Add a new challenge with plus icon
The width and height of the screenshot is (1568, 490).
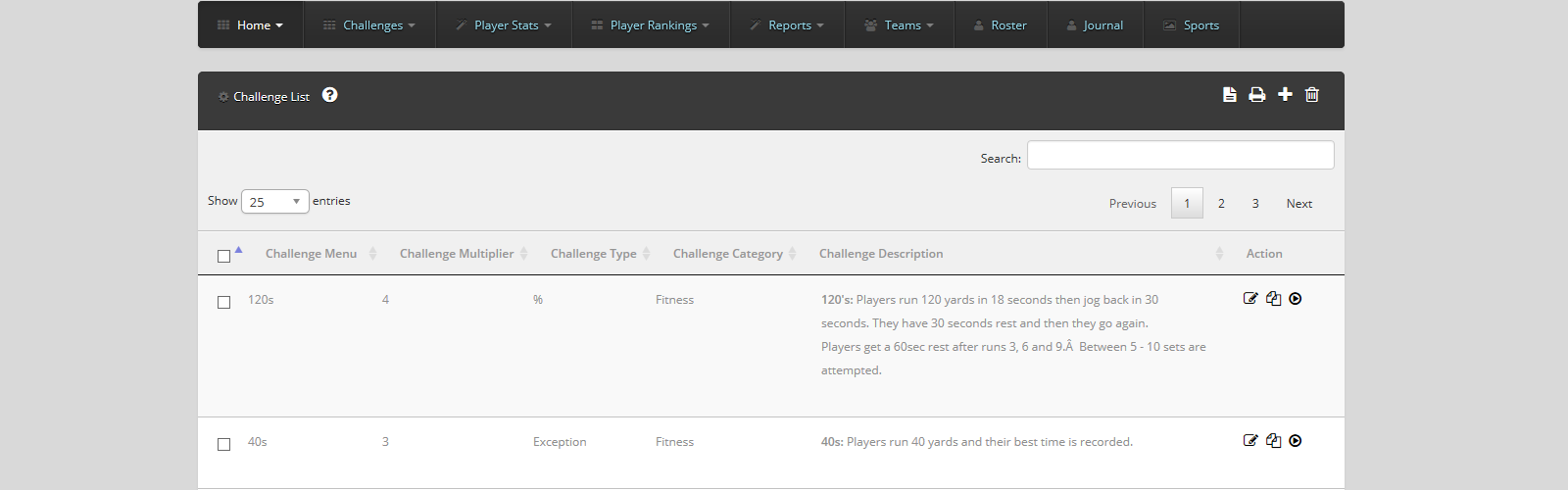[x=1285, y=95]
